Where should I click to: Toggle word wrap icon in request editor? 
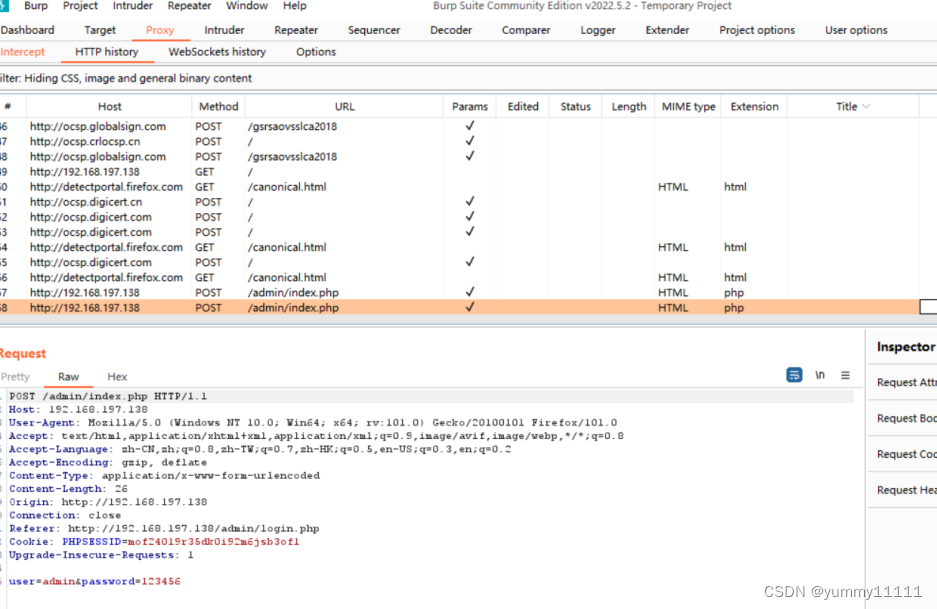794,375
